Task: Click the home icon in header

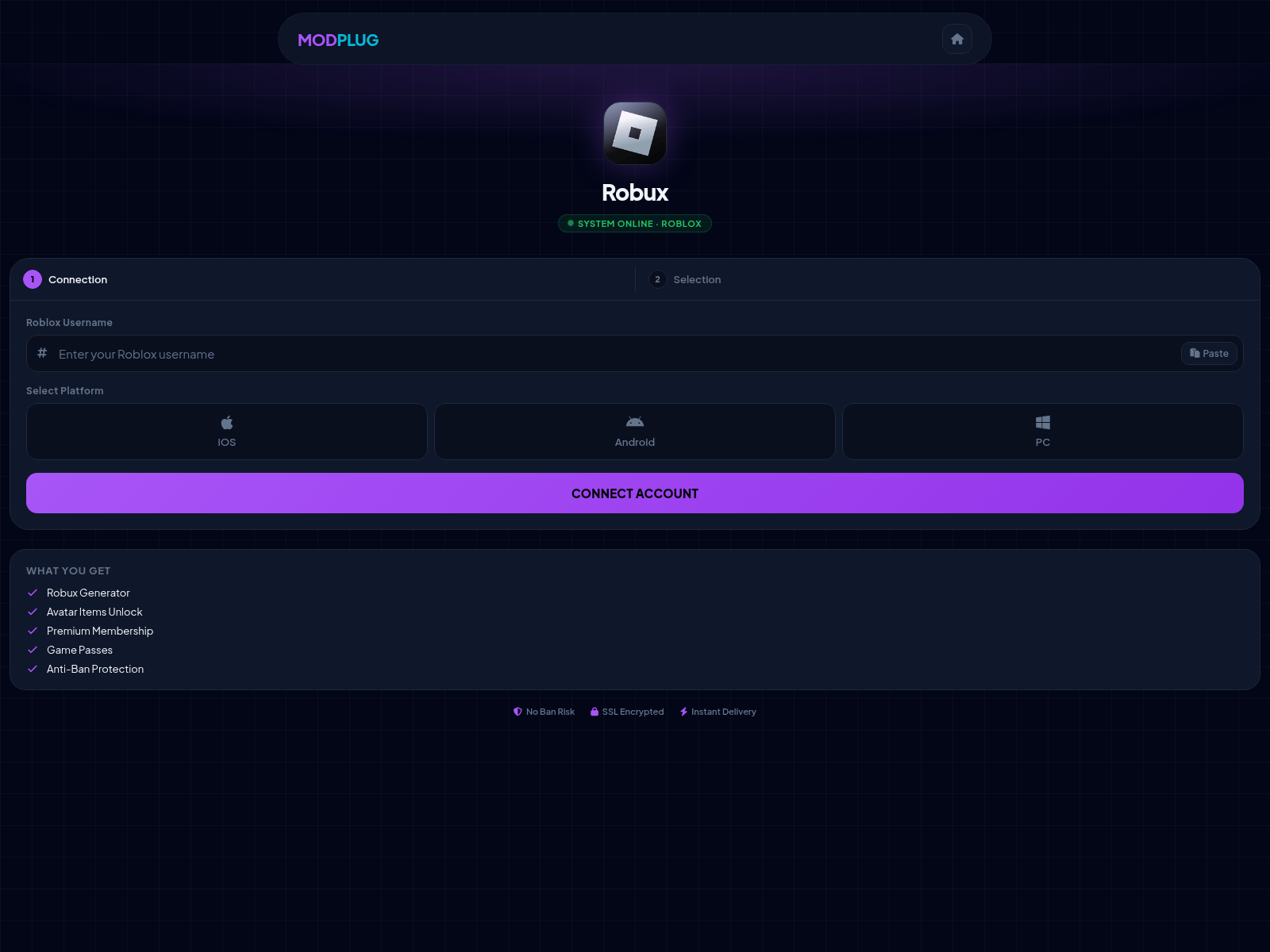Action: (957, 39)
